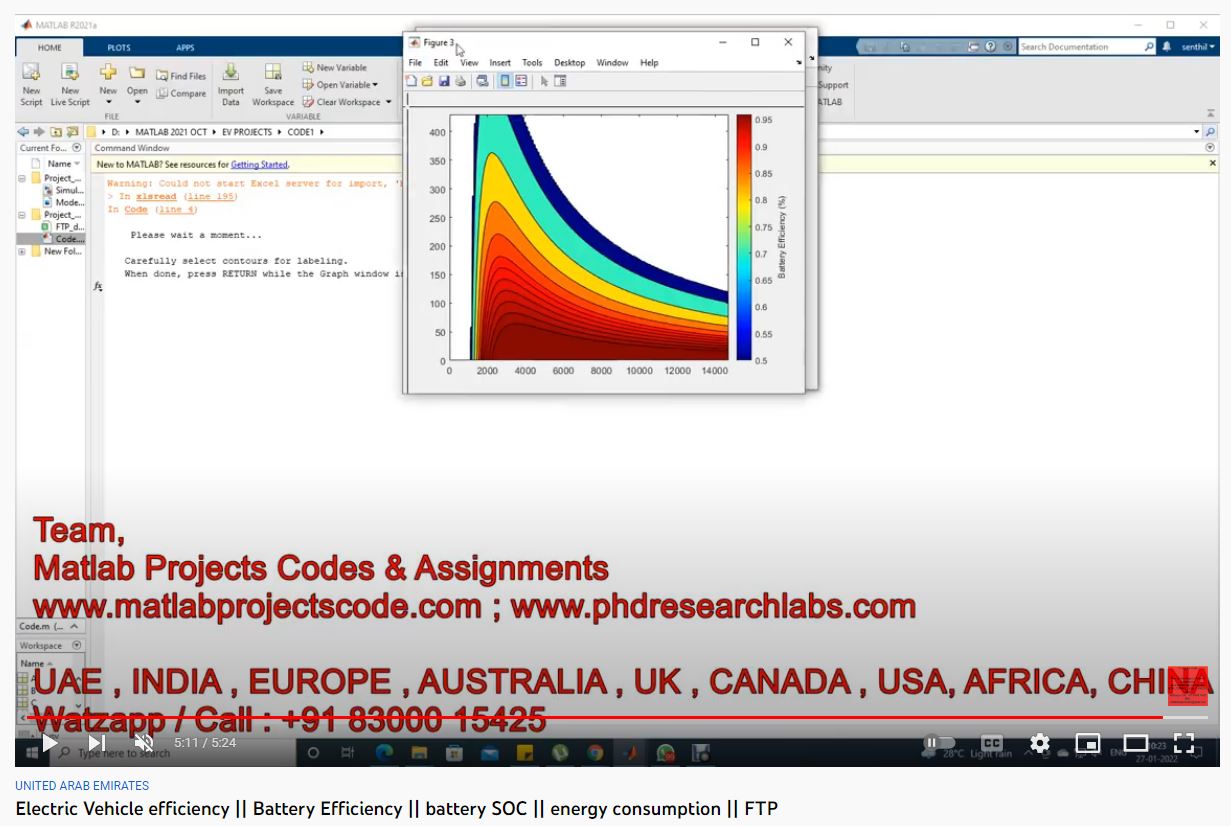
Task: Select the Edit Plot arrow tool
Action: [x=544, y=81]
